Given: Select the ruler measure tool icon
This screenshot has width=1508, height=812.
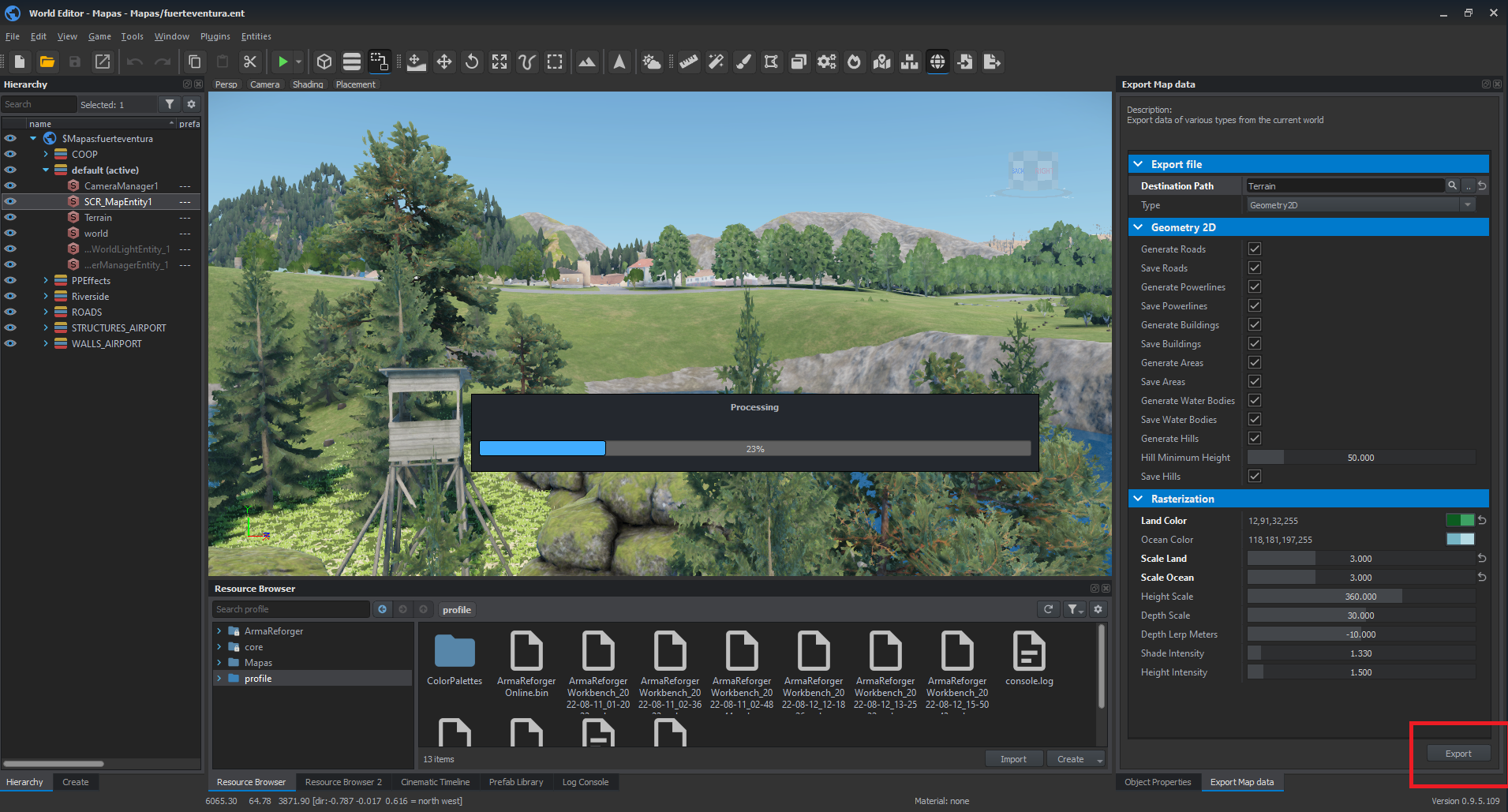Looking at the screenshot, I should click(689, 62).
